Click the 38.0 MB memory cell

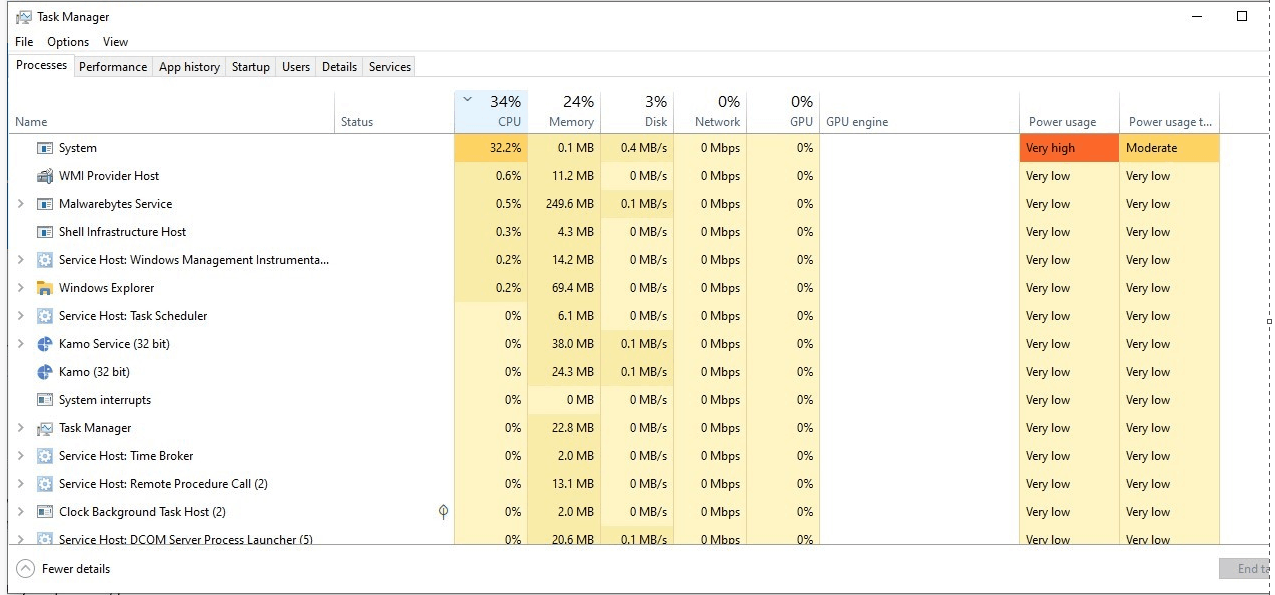(x=564, y=344)
